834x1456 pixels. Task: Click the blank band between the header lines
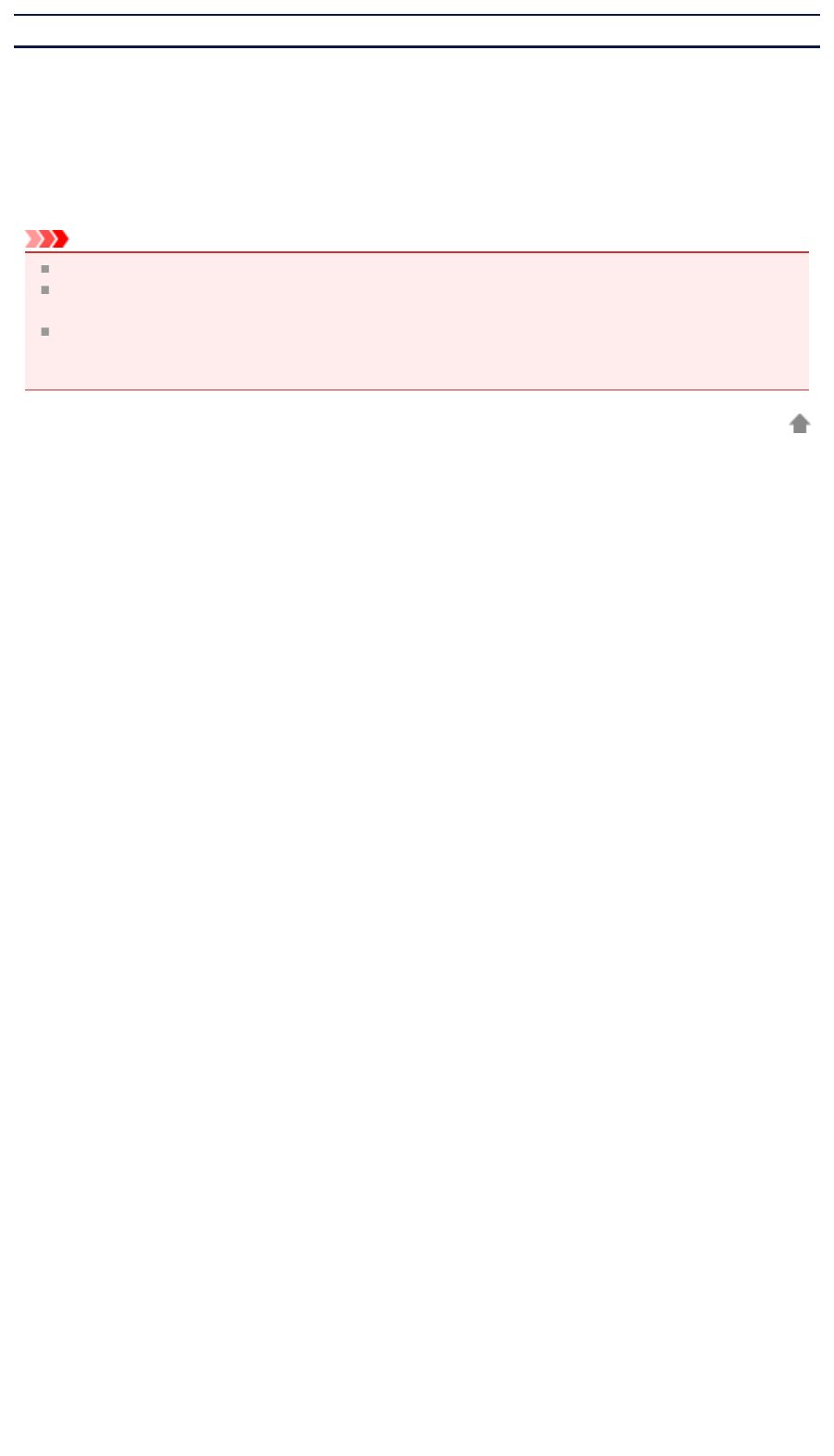(417, 31)
